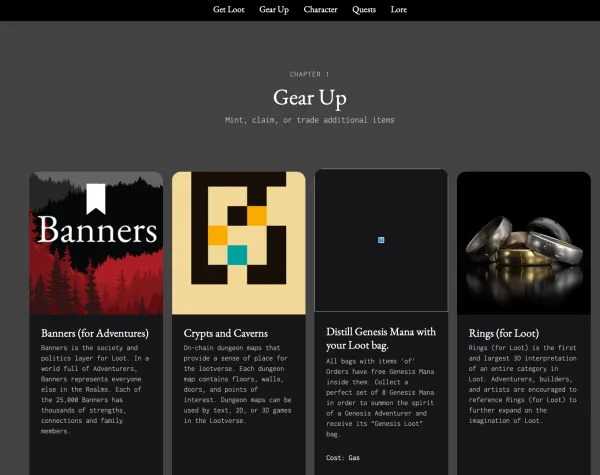Click the white bookmark icon on Banners image
This screenshot has width=600, height=475.
click(x=96, y=199)
